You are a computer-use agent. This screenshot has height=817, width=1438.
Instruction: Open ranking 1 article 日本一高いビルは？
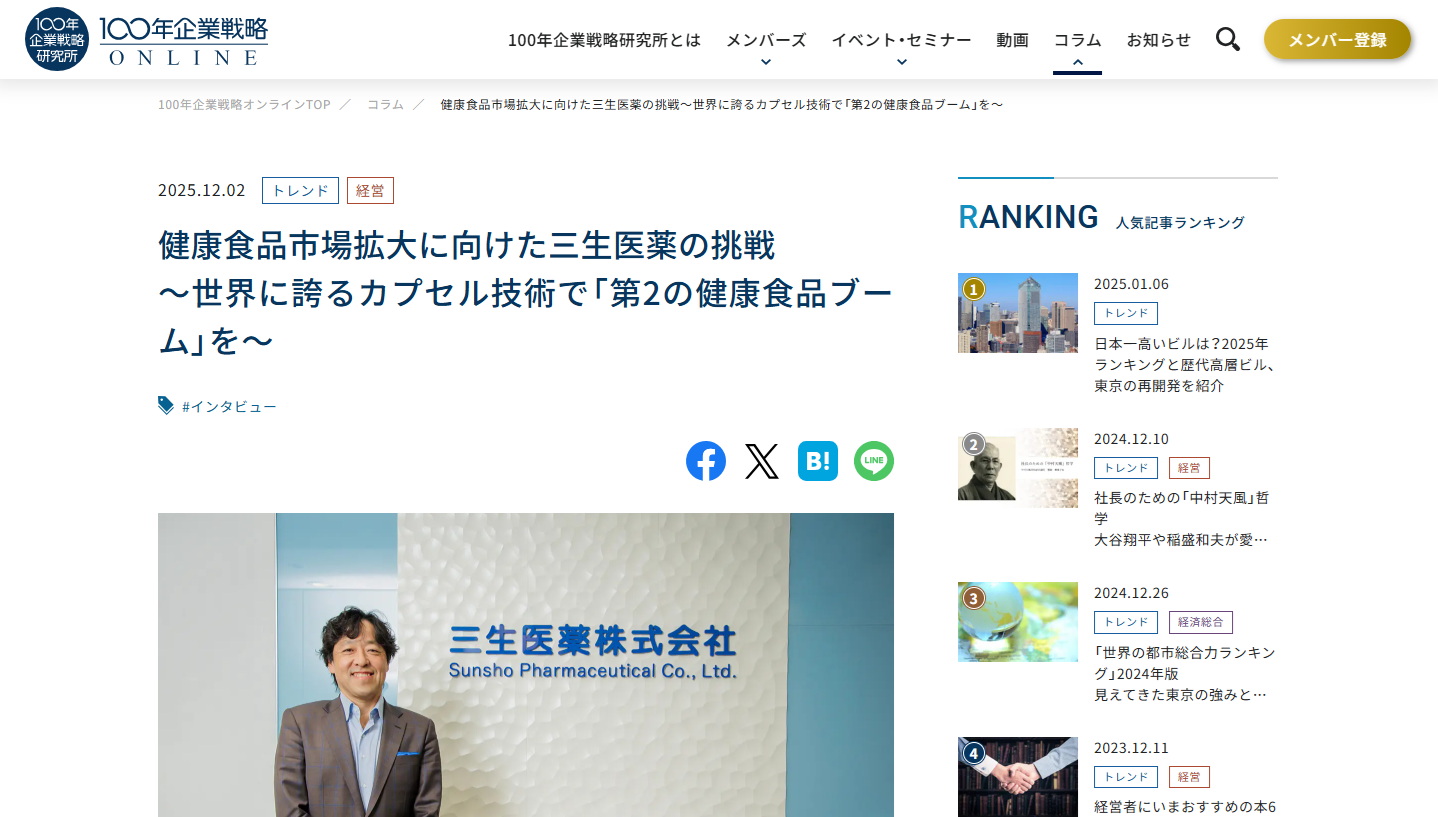pyautogui.click(x=1185, y=364)
